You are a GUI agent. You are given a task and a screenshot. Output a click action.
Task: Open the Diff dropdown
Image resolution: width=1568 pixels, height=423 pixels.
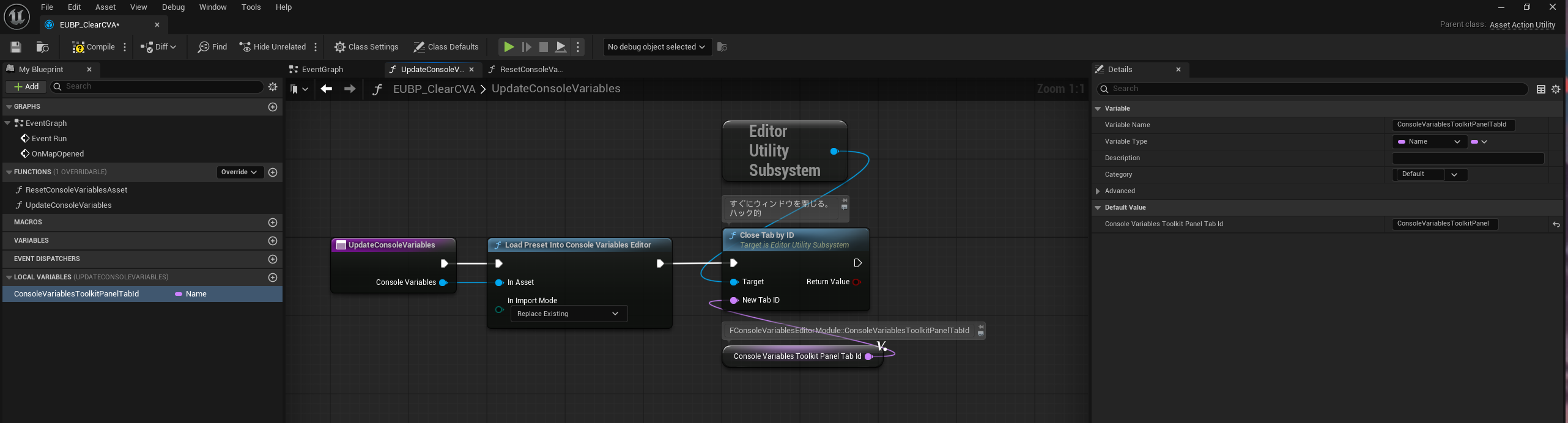[158, 47]
